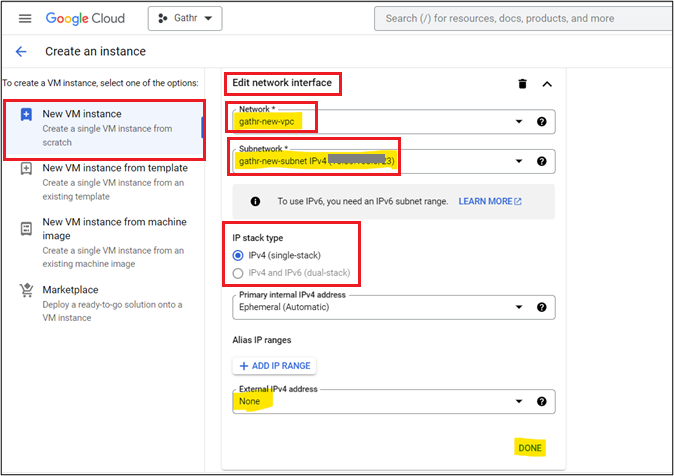Open the LEARN MORE link
This screenshot has height=476, width=674.
pos(490,201)
